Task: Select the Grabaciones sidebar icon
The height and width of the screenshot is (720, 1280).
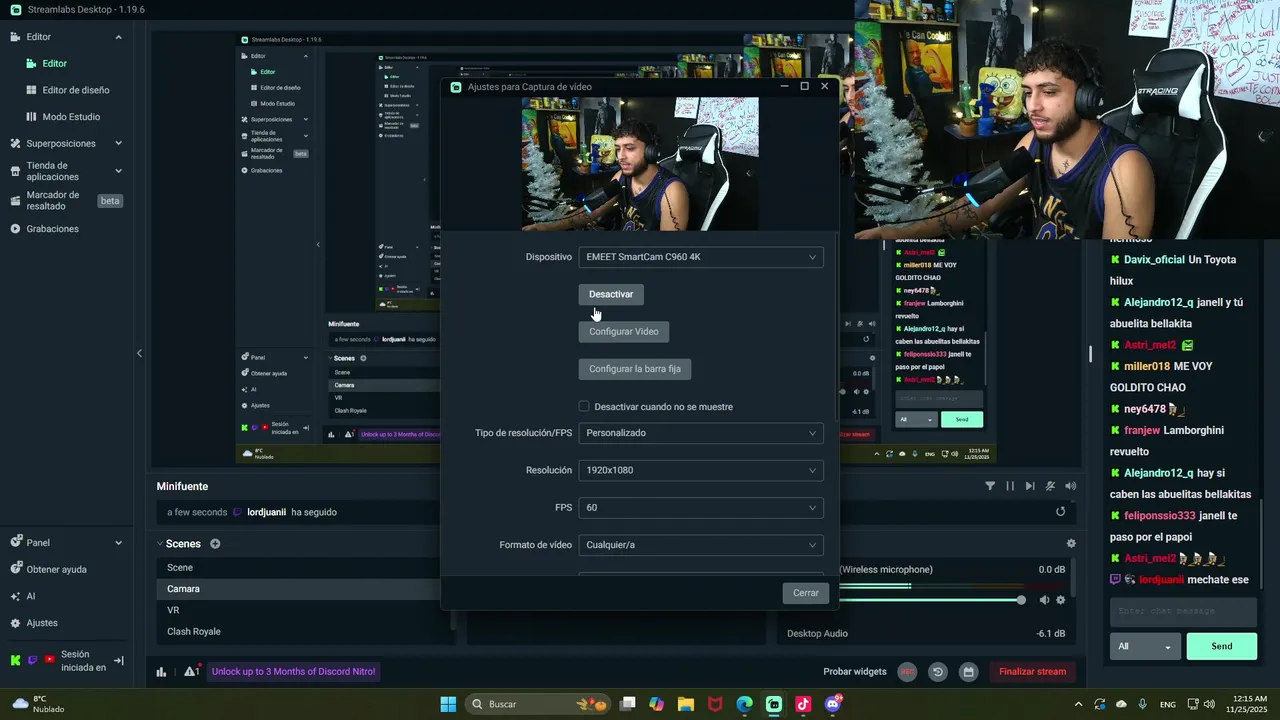Action: coord(15,229)
